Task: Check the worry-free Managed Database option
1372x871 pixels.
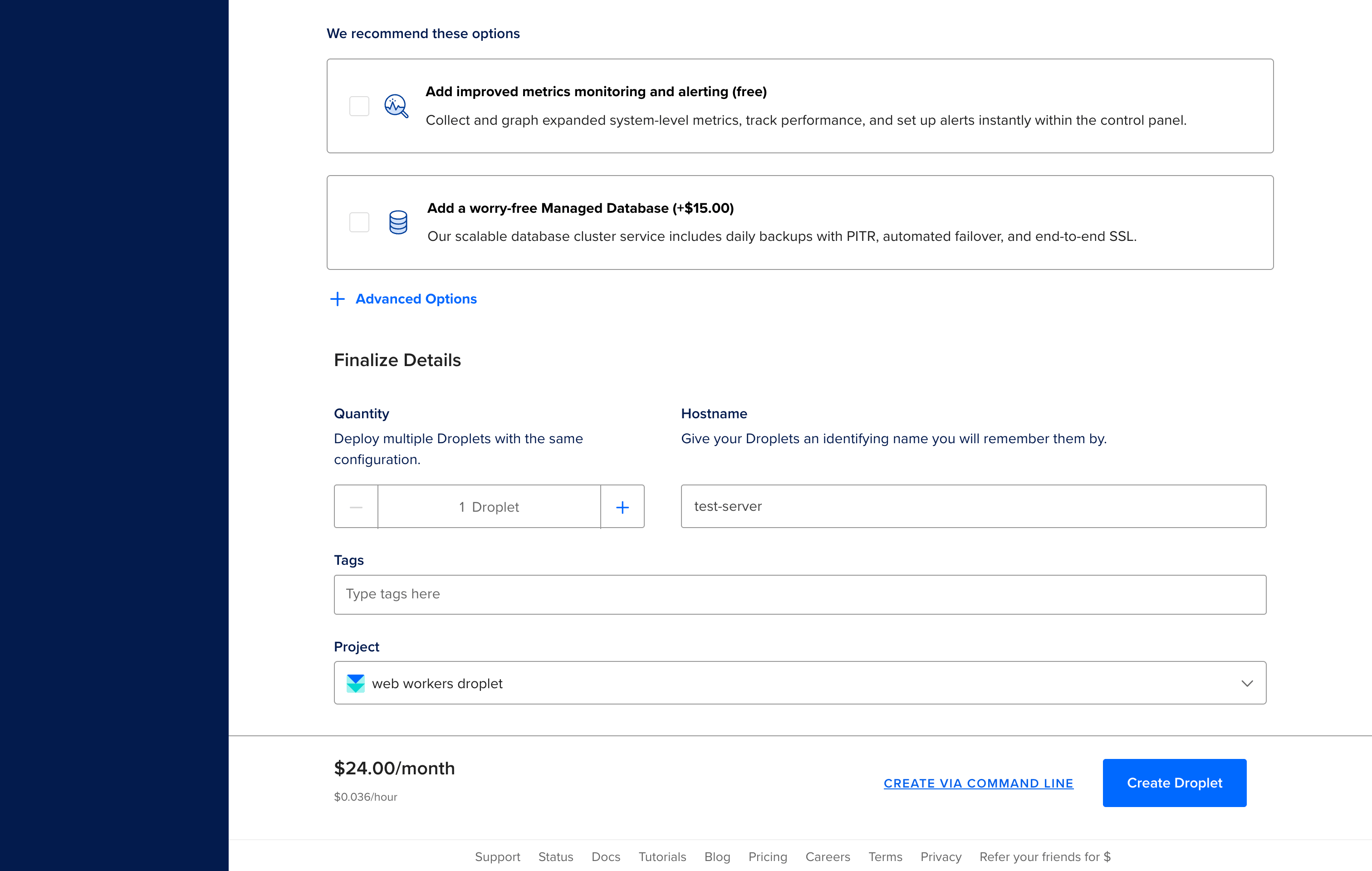Action: (x=359, y=222)
